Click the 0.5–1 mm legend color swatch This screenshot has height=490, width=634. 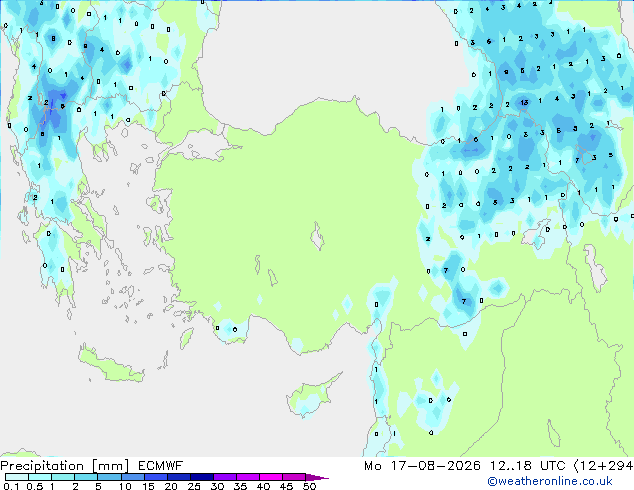pos(40,477)
